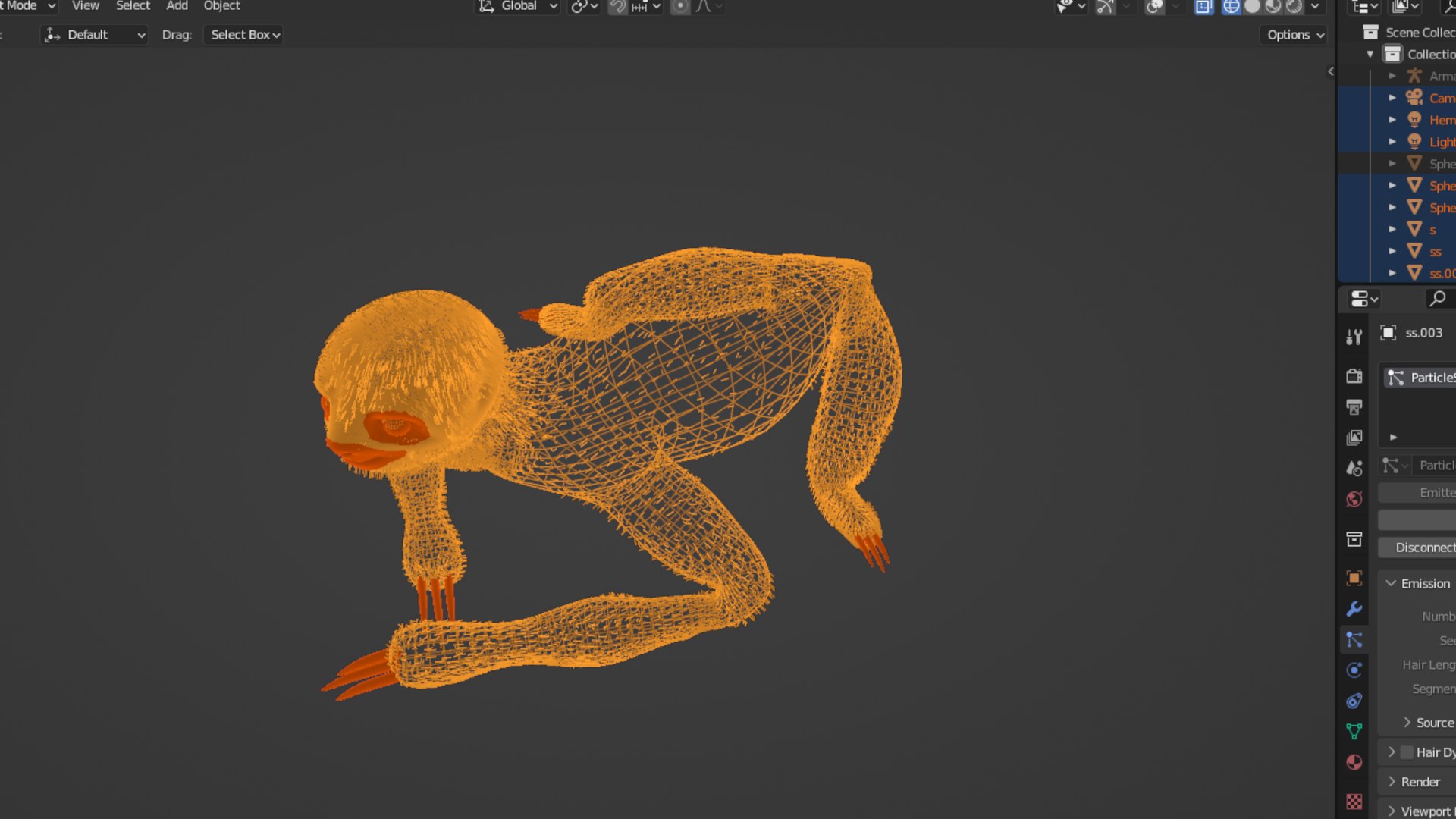Open the World properties tab
The image size is (1456, 819).
[x=1354, y=499]
